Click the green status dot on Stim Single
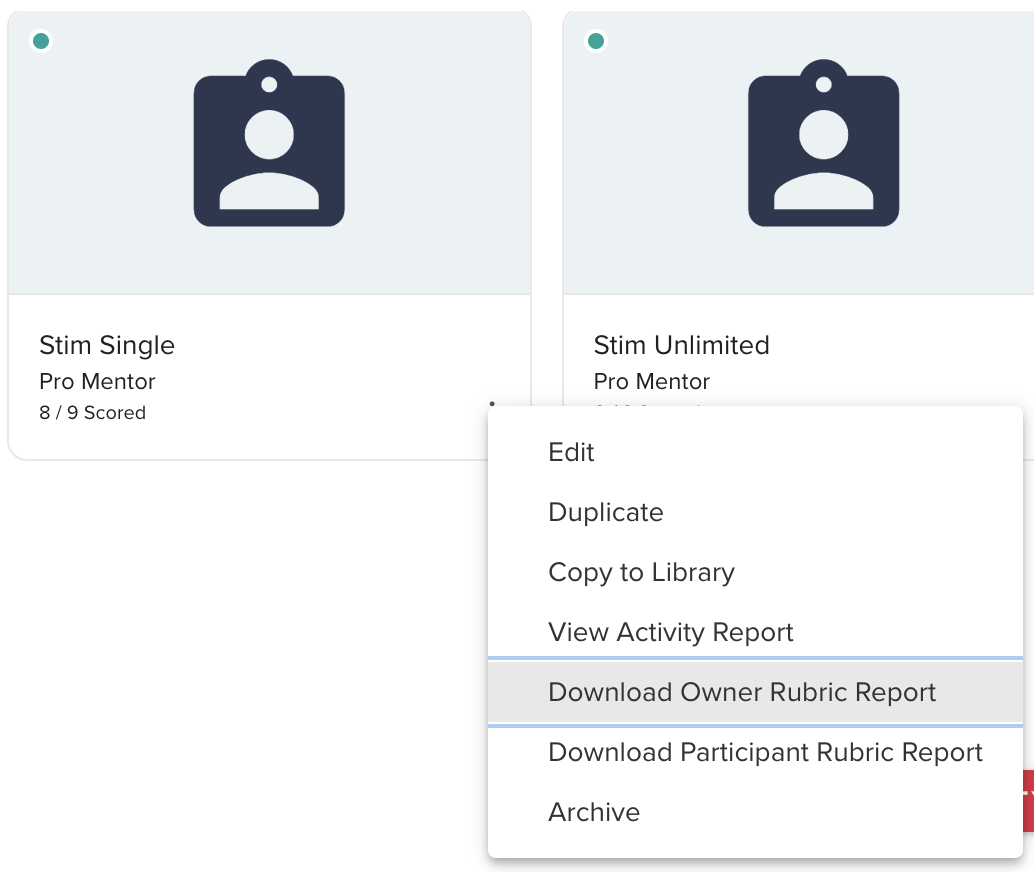This screenshot has height=872, width=1034. point(41,41)
